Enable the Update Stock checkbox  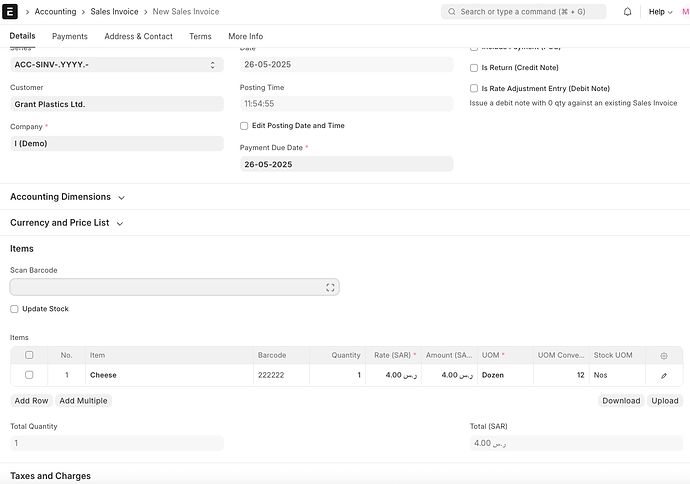(x=14, y=309)
